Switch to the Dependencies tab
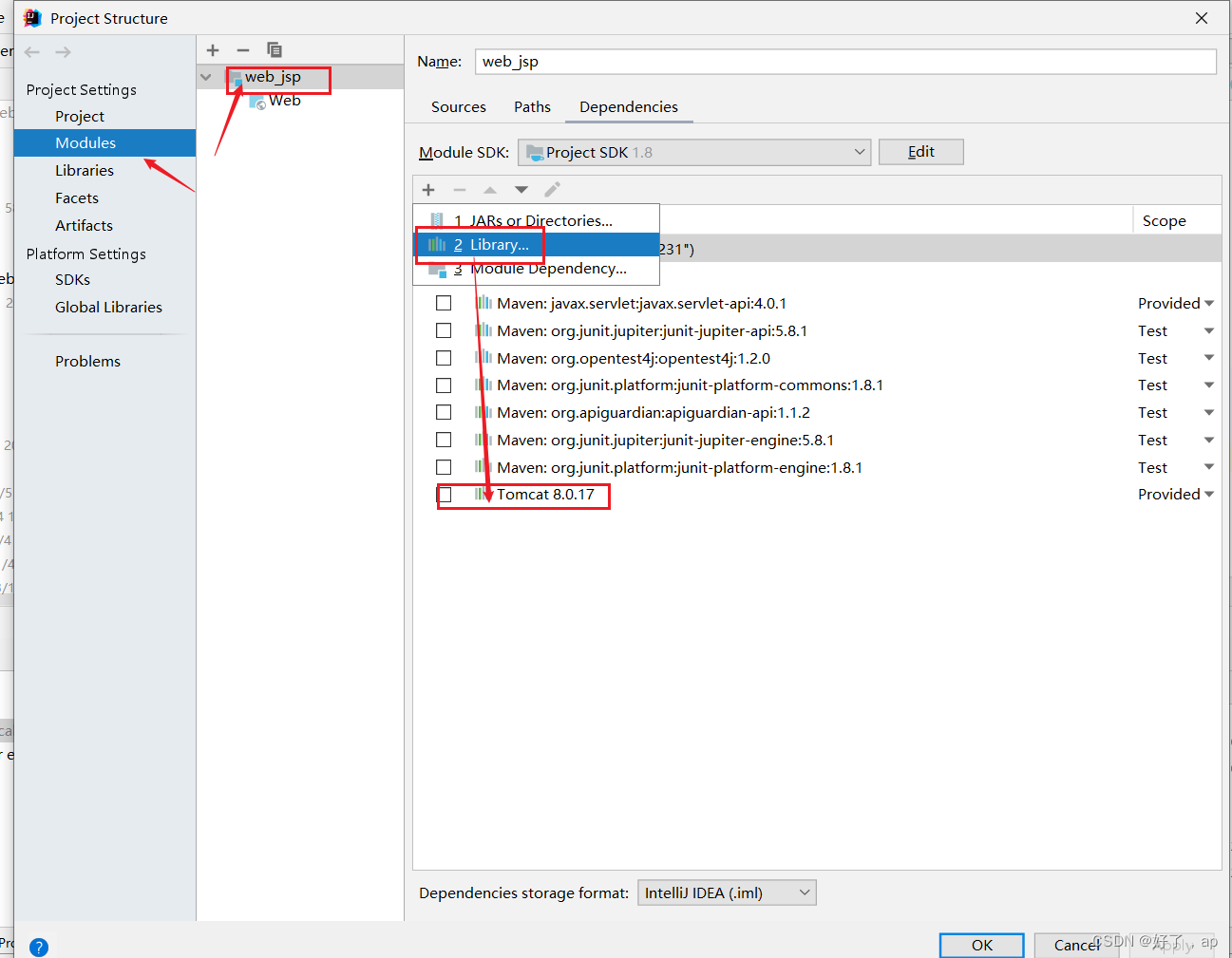Viewport: 1232px width, 958px height. (x=629, y=107)
